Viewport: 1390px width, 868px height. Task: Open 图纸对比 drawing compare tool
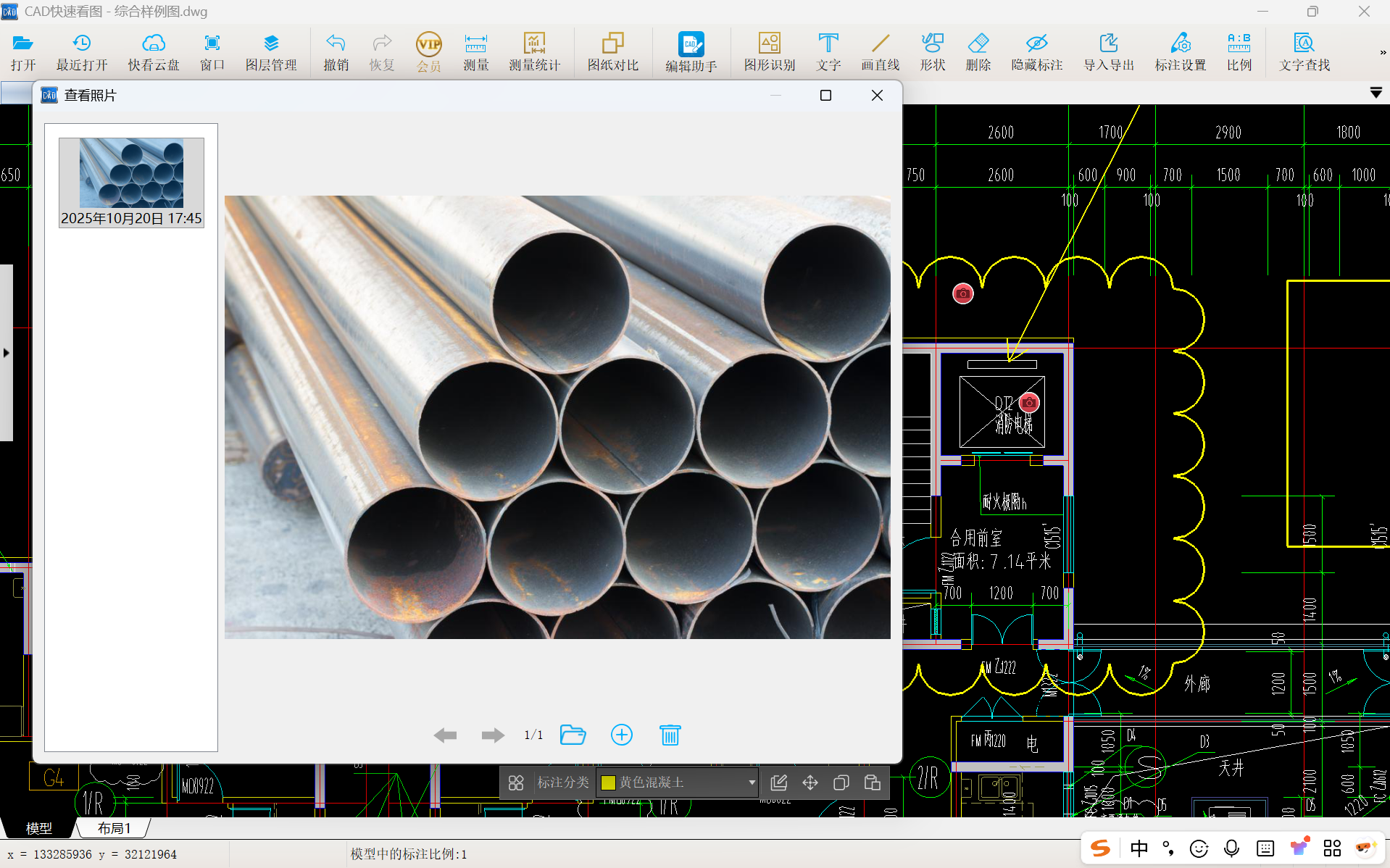click(x=613, y=52)
